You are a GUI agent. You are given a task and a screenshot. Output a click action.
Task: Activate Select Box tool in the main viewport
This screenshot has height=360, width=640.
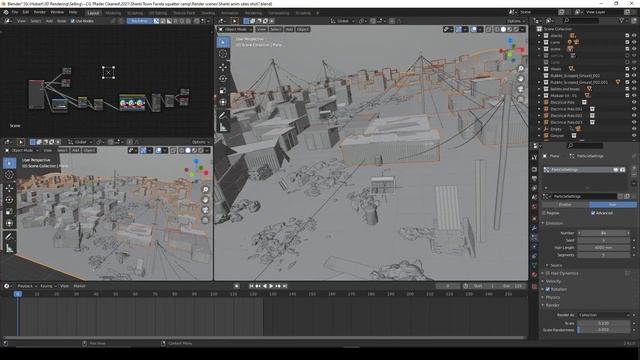(x=223, y=42)
